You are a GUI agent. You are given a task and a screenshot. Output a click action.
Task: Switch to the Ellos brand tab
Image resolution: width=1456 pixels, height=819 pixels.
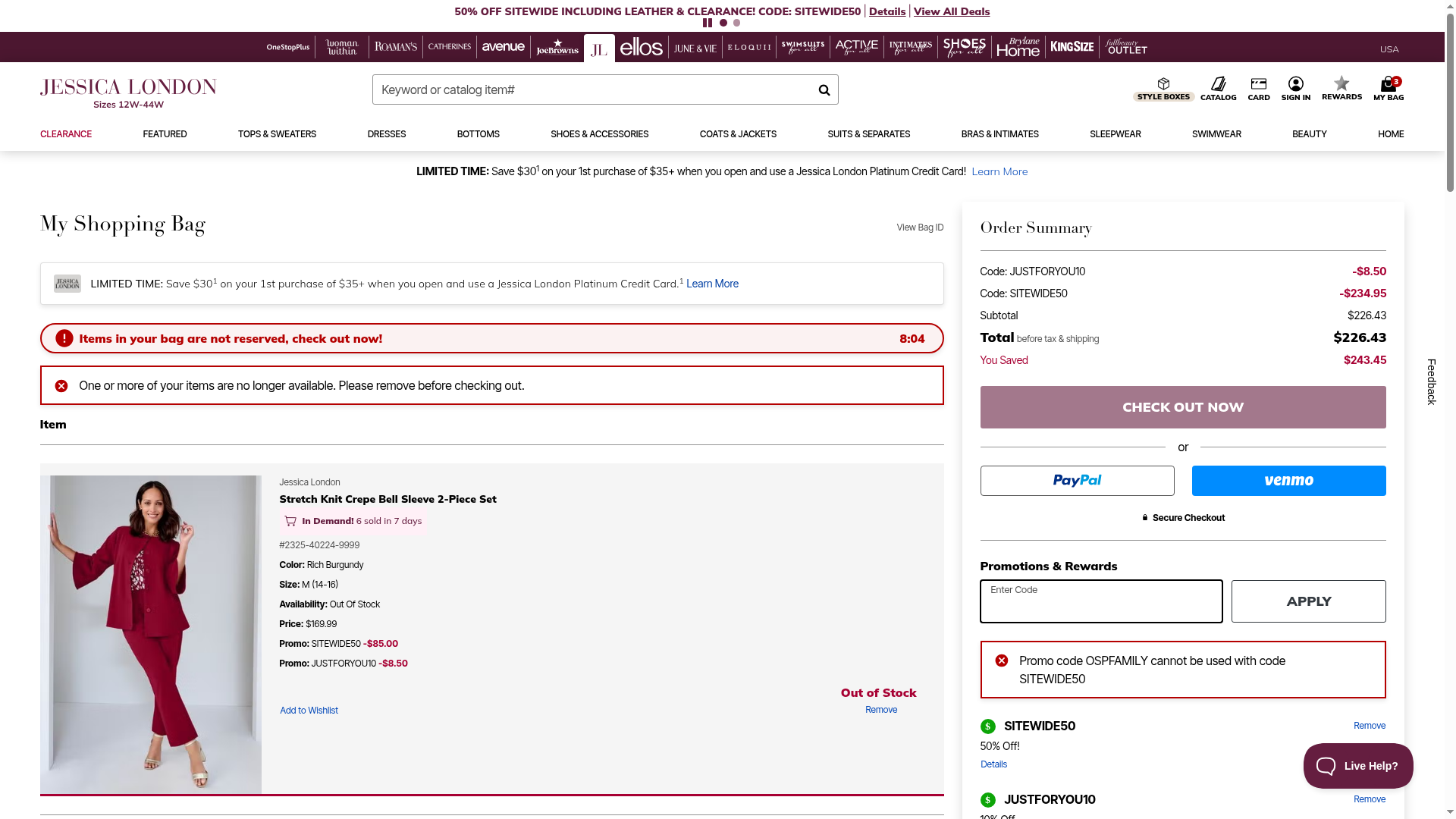pos(641,48)
